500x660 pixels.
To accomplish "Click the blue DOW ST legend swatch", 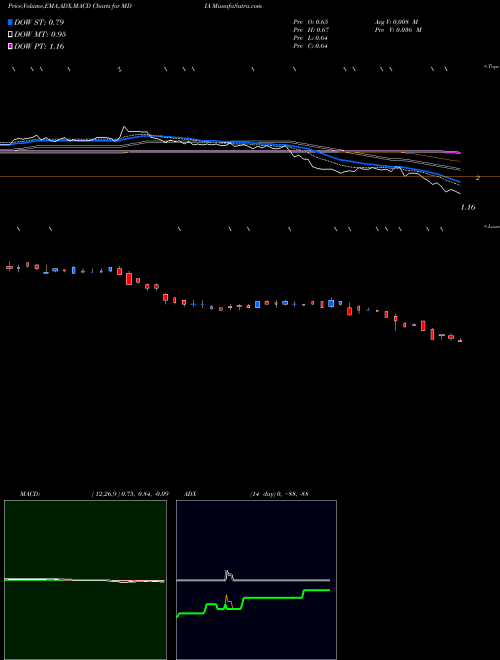I will [x=10, y=22].
